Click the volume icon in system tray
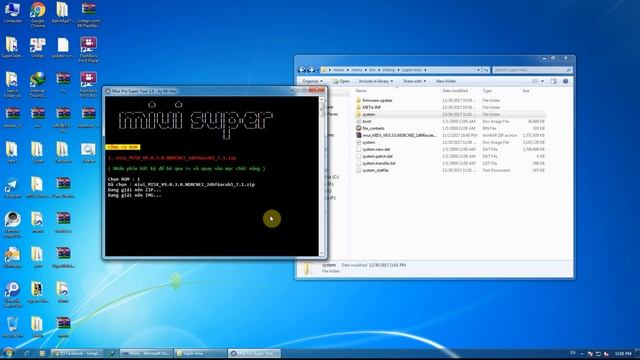 click(x=606, y=353)
